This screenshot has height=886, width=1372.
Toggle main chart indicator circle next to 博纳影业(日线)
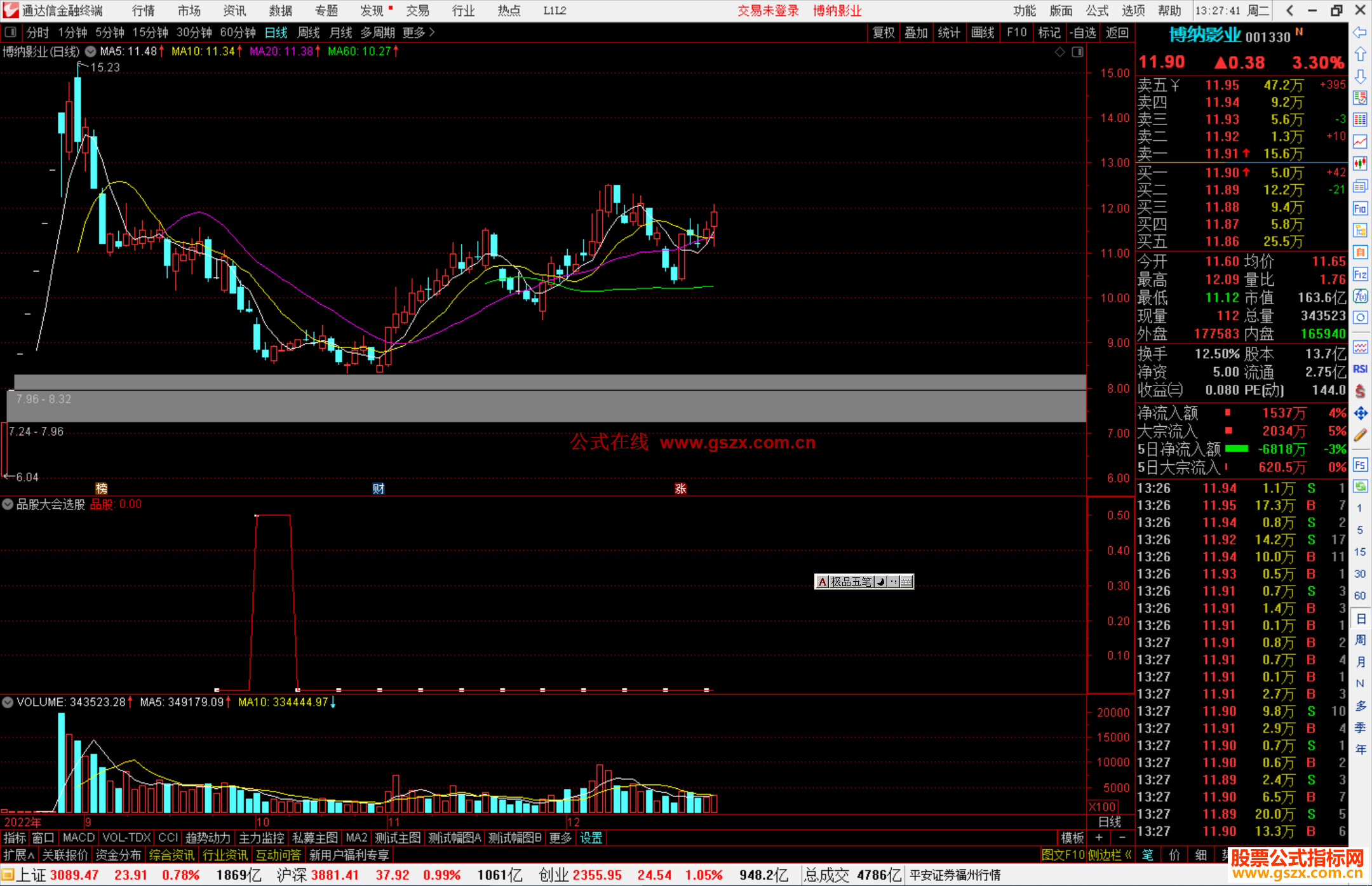pos(91,51)
